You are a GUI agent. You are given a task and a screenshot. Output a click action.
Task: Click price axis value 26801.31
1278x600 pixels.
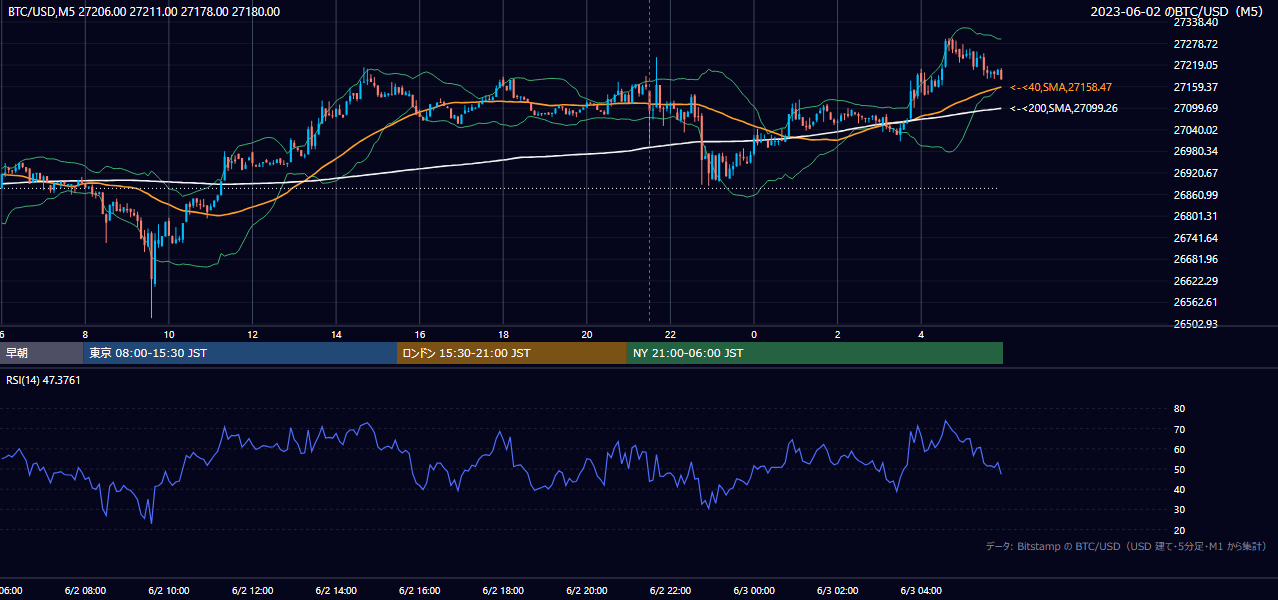tap(1195, 216)
